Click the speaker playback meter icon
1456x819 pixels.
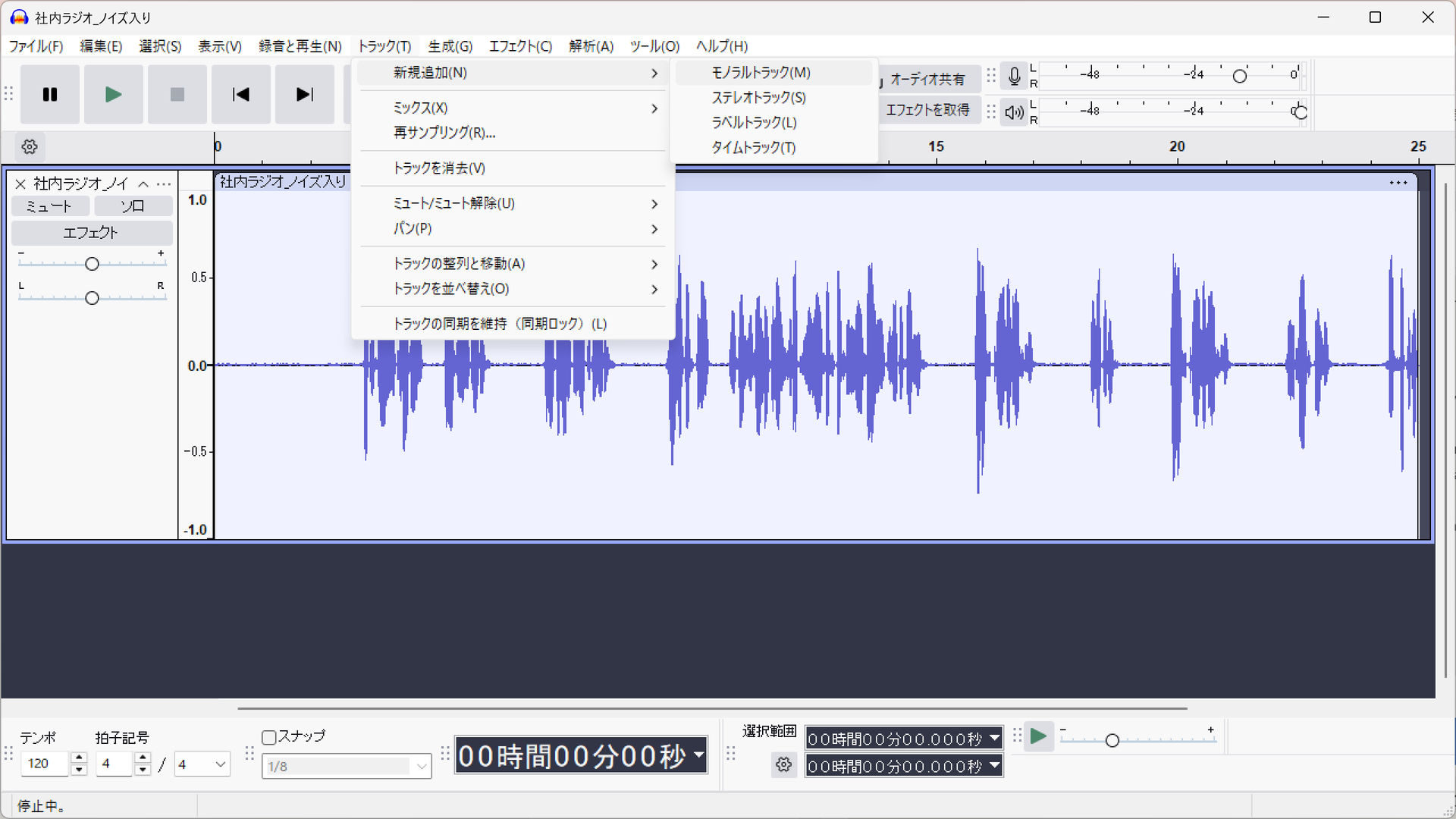[1014, 112]
